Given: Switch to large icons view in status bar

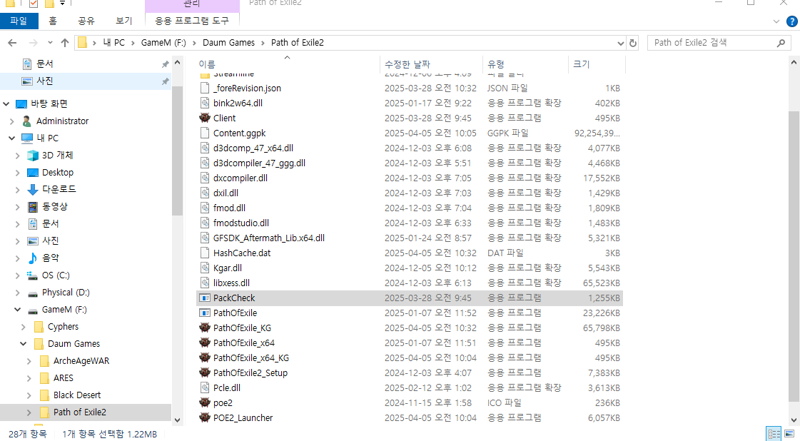Looking at the screenshot, I should [790, 434].
